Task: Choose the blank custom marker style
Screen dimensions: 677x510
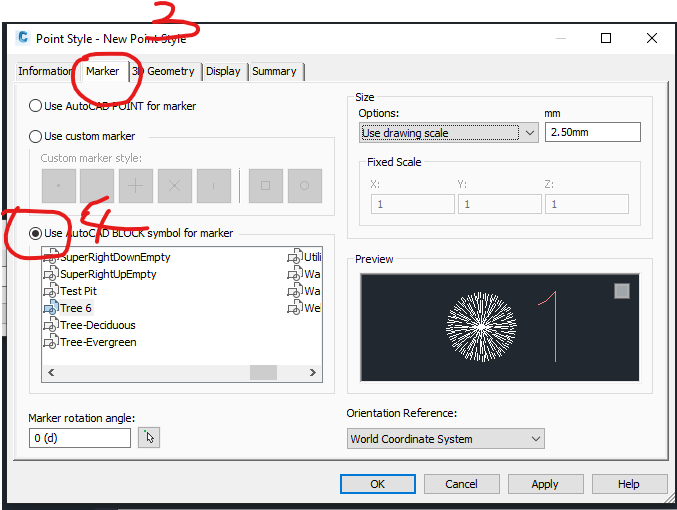Action: (x=97, y=186)
